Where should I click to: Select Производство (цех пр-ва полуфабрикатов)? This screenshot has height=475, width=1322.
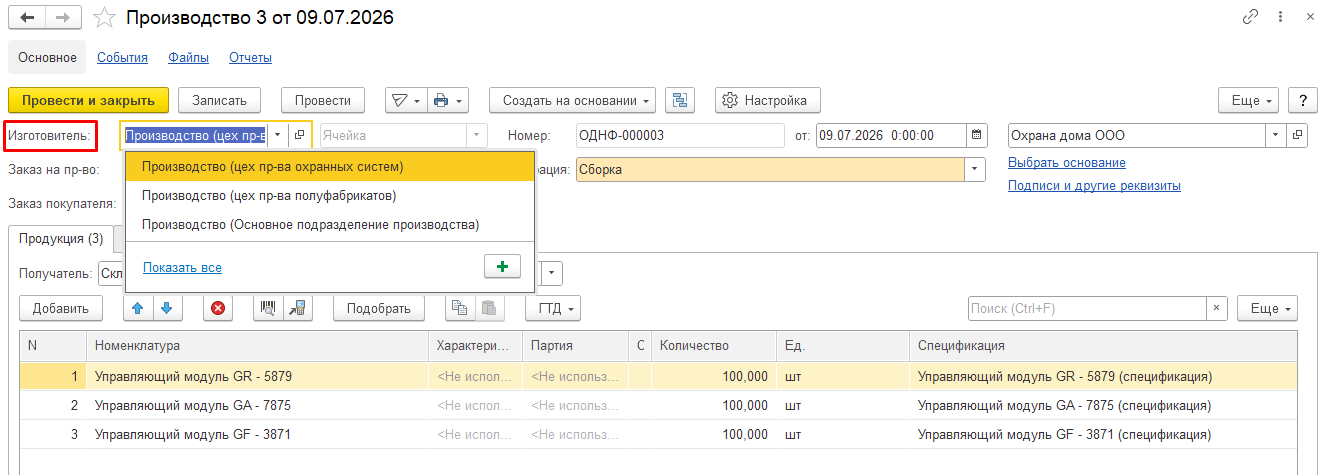click(330, 195)
